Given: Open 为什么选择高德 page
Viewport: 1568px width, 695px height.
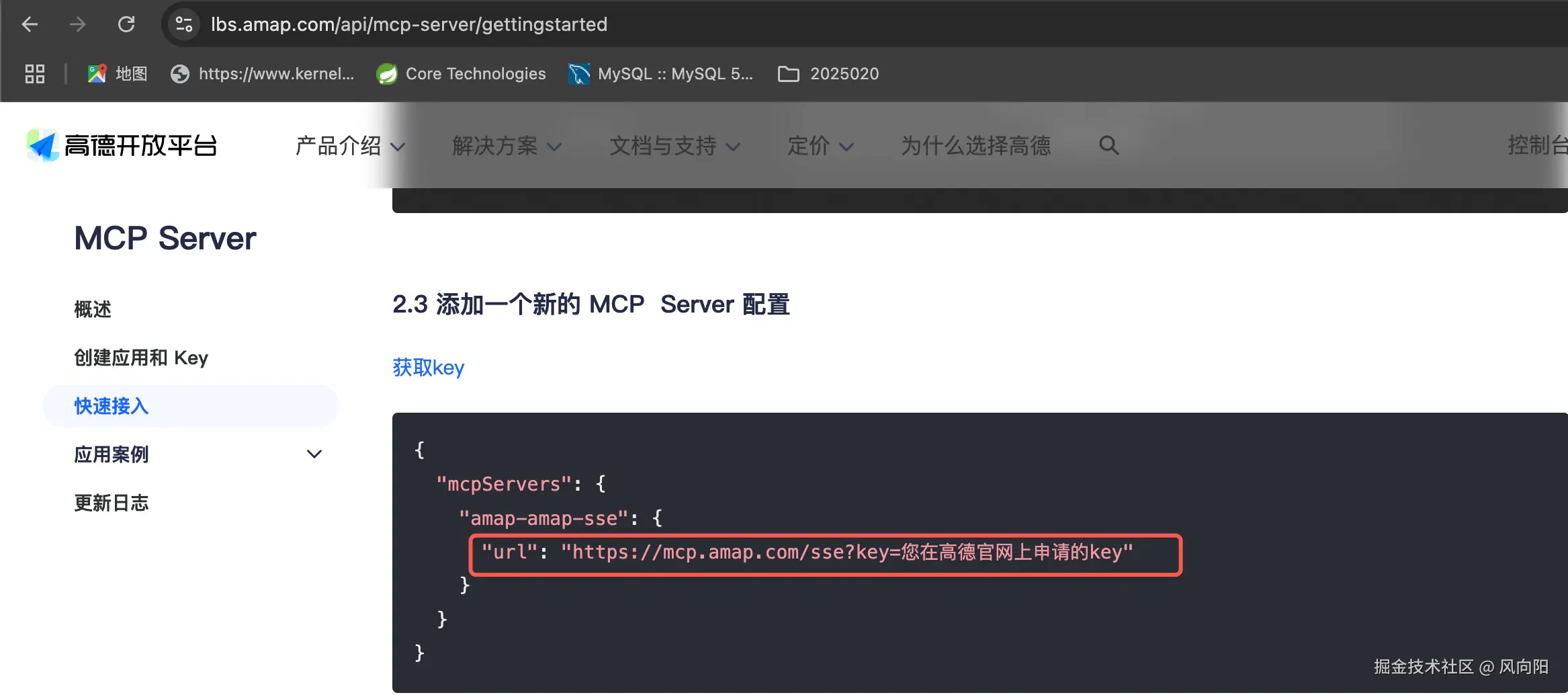Looking at the screenshot, I should click(975, 146).
